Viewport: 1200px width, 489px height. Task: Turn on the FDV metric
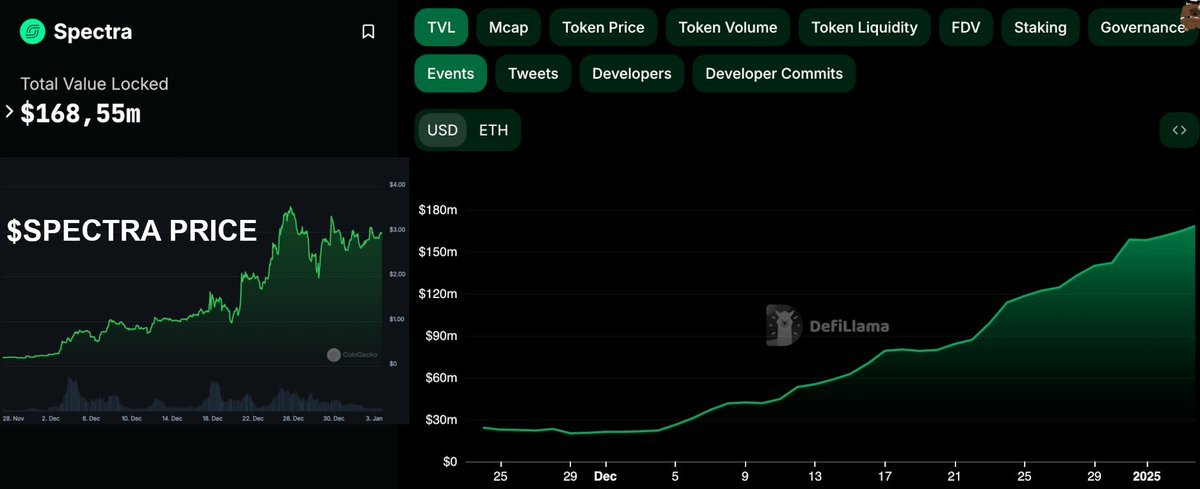[966, 28]
